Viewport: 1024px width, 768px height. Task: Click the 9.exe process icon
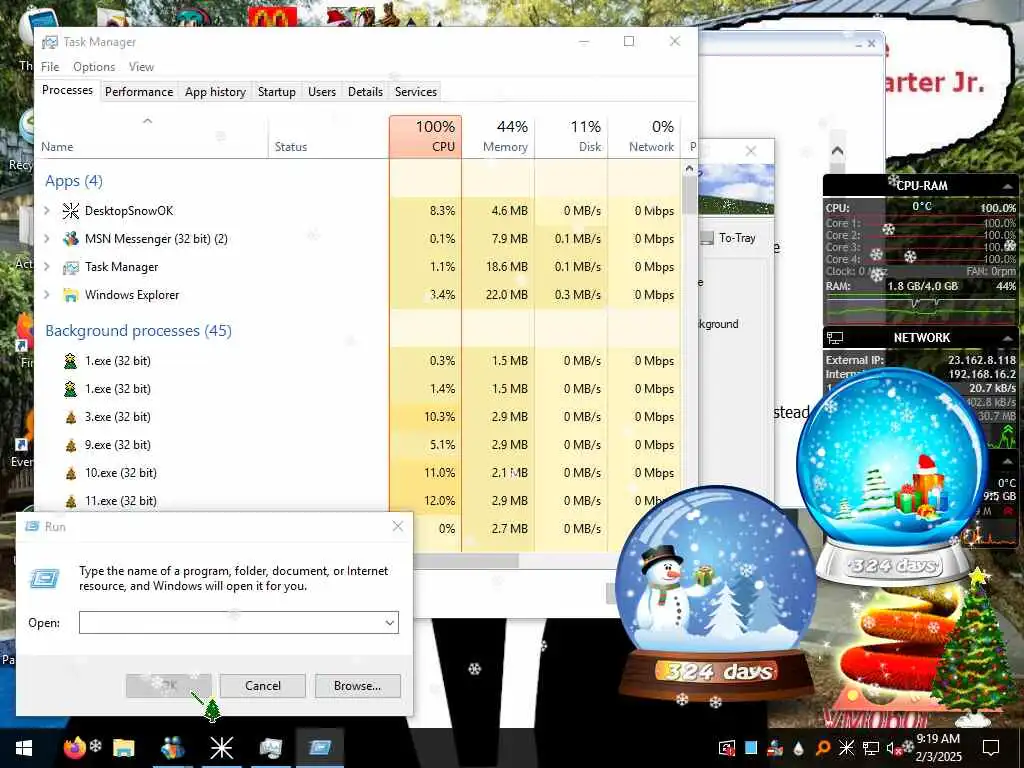coord(71,445)
